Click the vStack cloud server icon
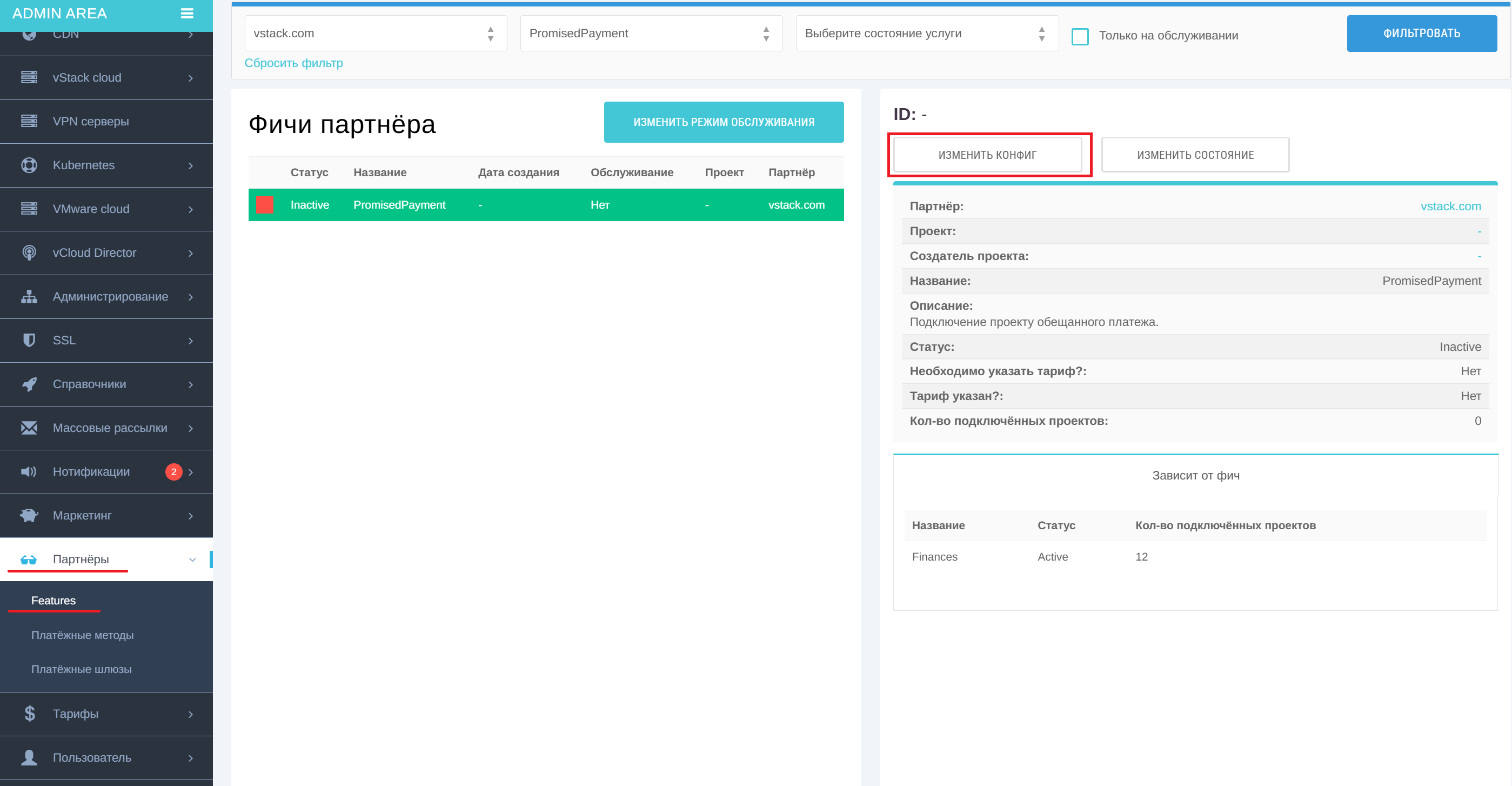The height and width of the screenshot is (786, 1512). (x=29, y=77)
